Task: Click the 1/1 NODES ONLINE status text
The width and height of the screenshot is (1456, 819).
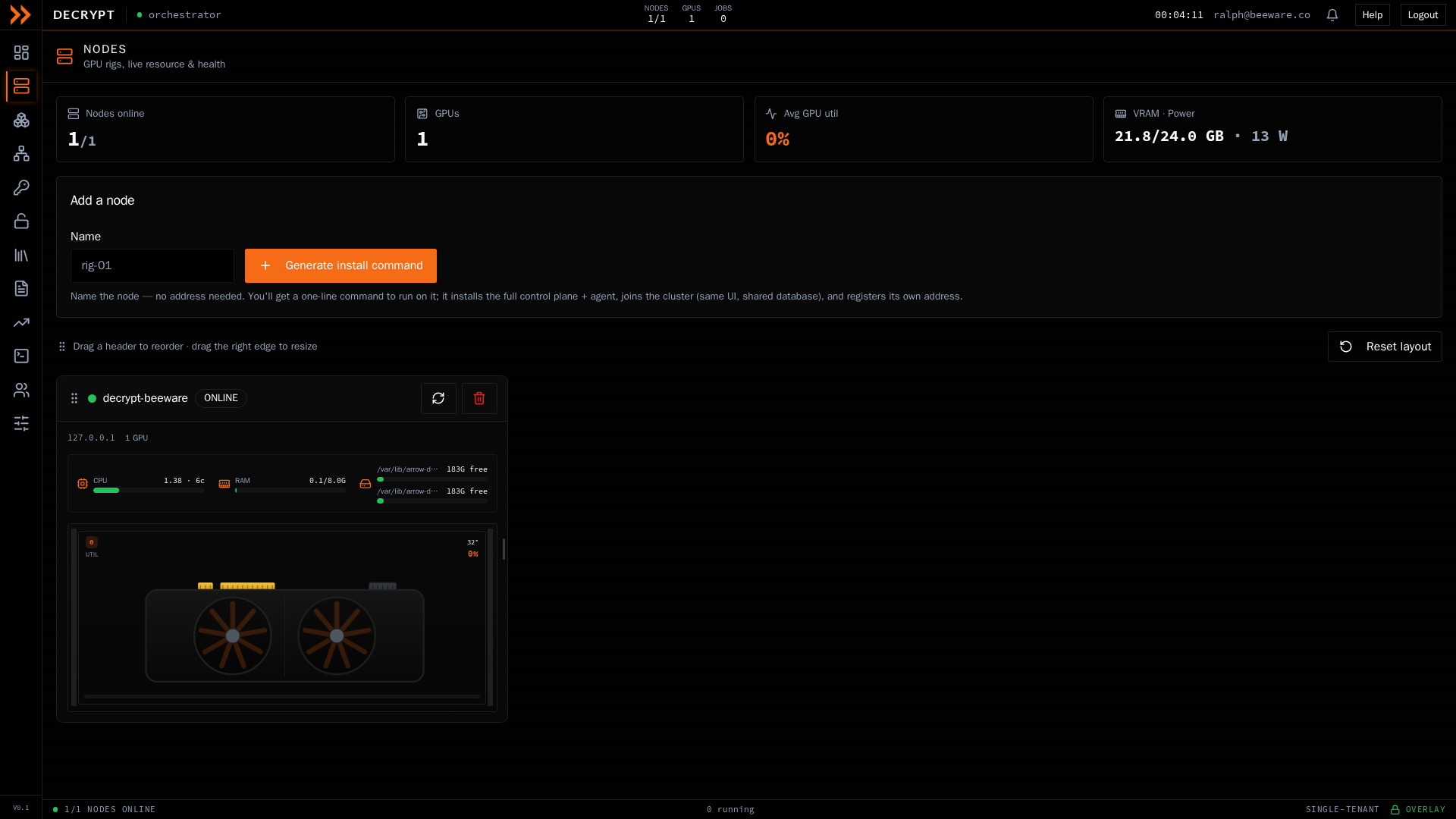Action: point(110,810)
